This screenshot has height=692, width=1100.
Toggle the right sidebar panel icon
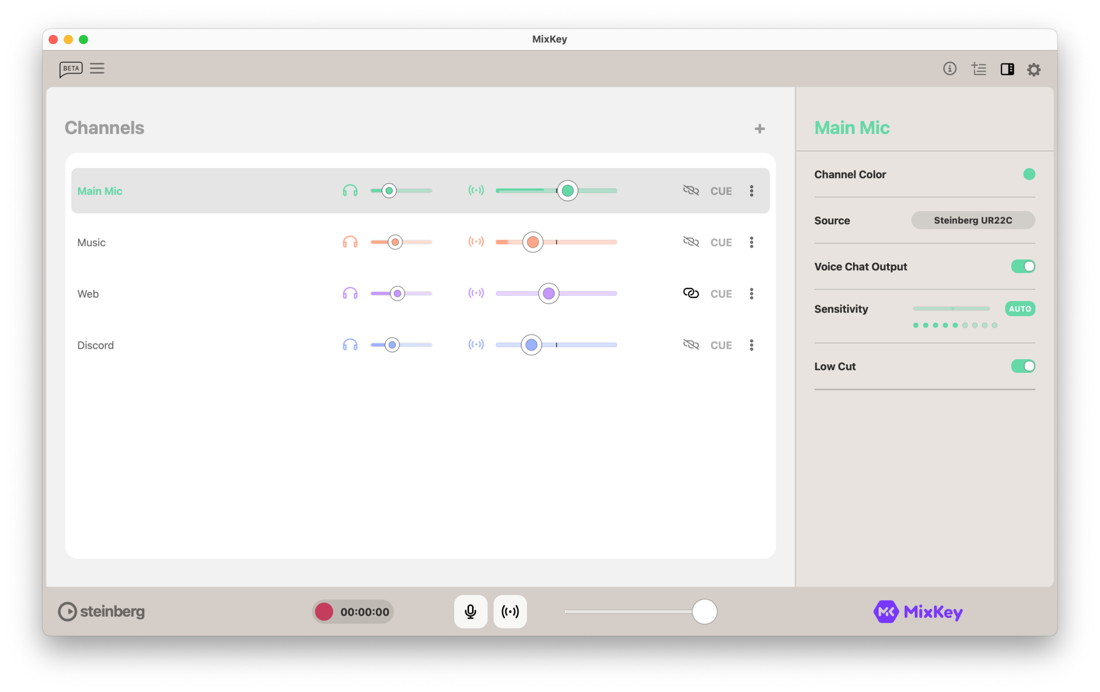click(x=1007, y=69)
